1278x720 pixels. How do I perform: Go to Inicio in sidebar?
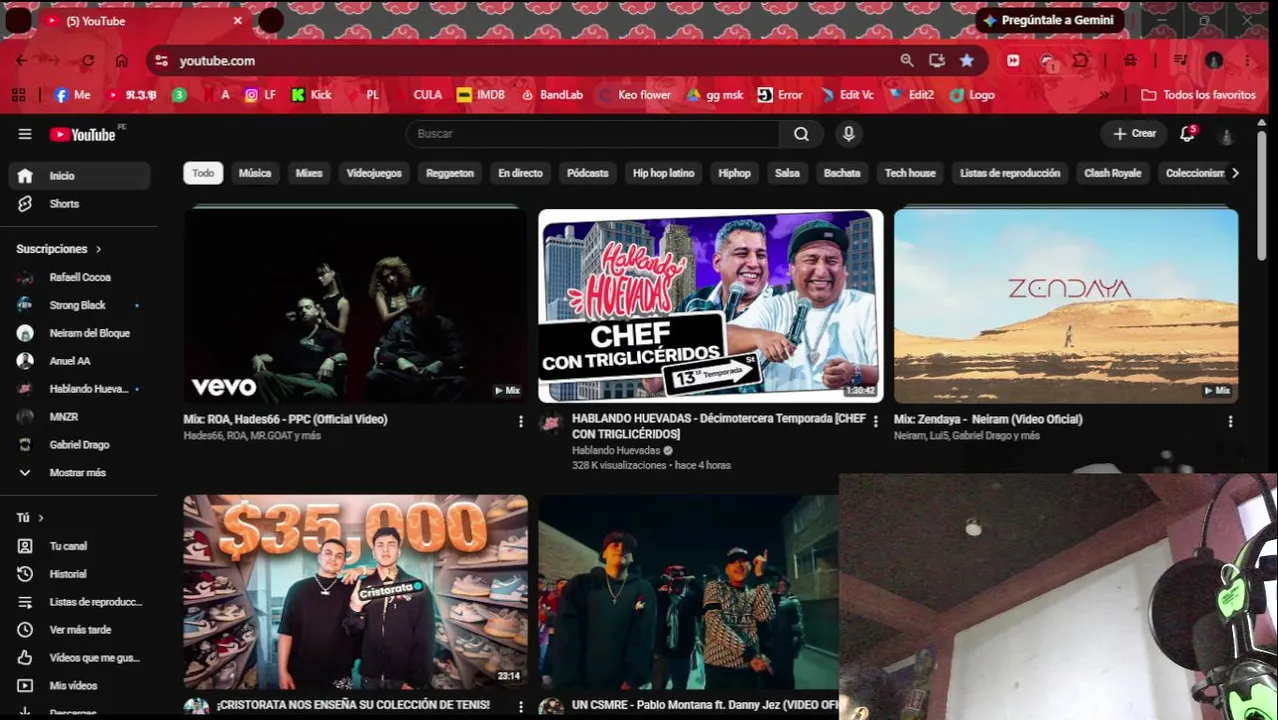80,176
